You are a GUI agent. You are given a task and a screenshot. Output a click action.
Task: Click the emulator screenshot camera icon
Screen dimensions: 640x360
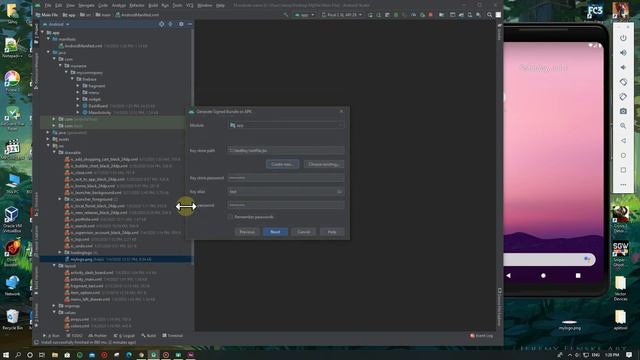623,111
